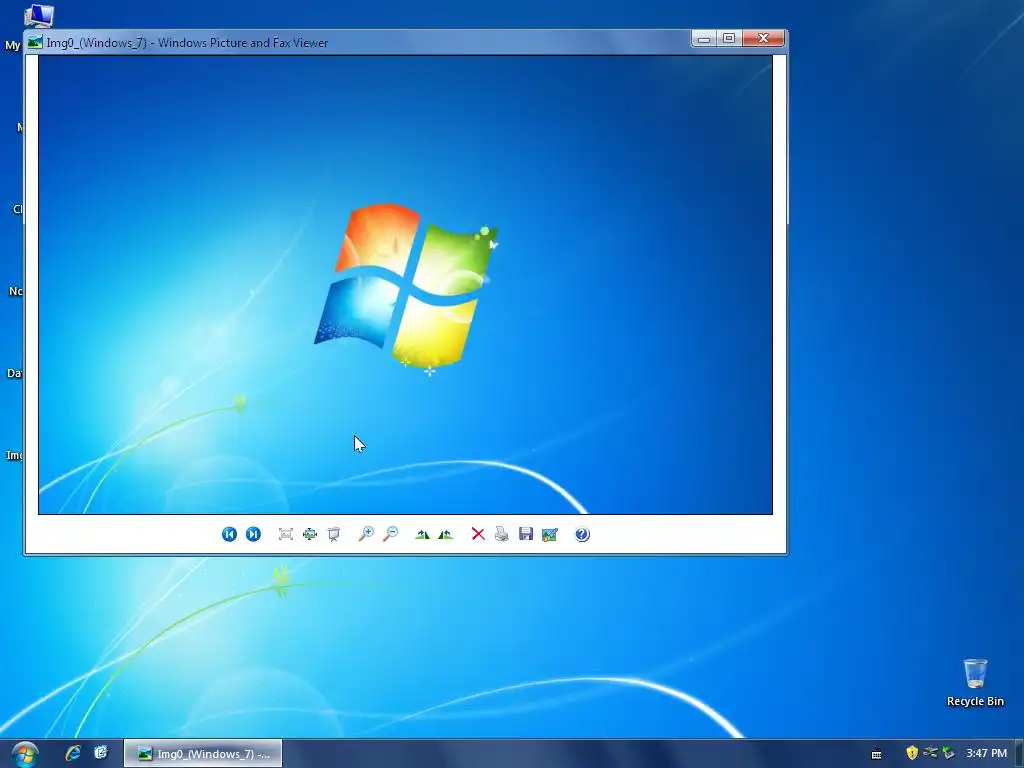Rotate the image clockwise
The image size is (1024, 768).
(422, 534)
